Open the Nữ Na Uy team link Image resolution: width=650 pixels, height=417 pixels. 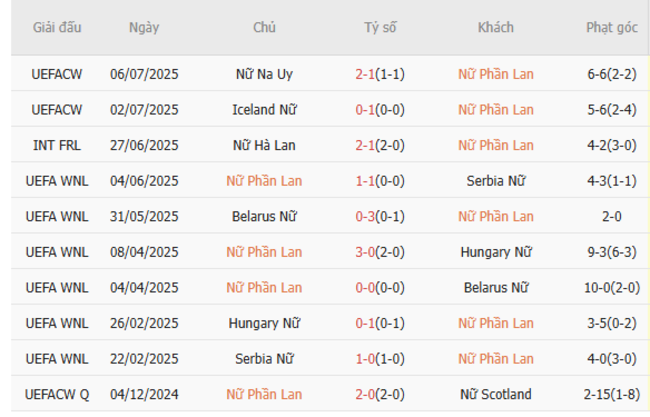[264, 74]
